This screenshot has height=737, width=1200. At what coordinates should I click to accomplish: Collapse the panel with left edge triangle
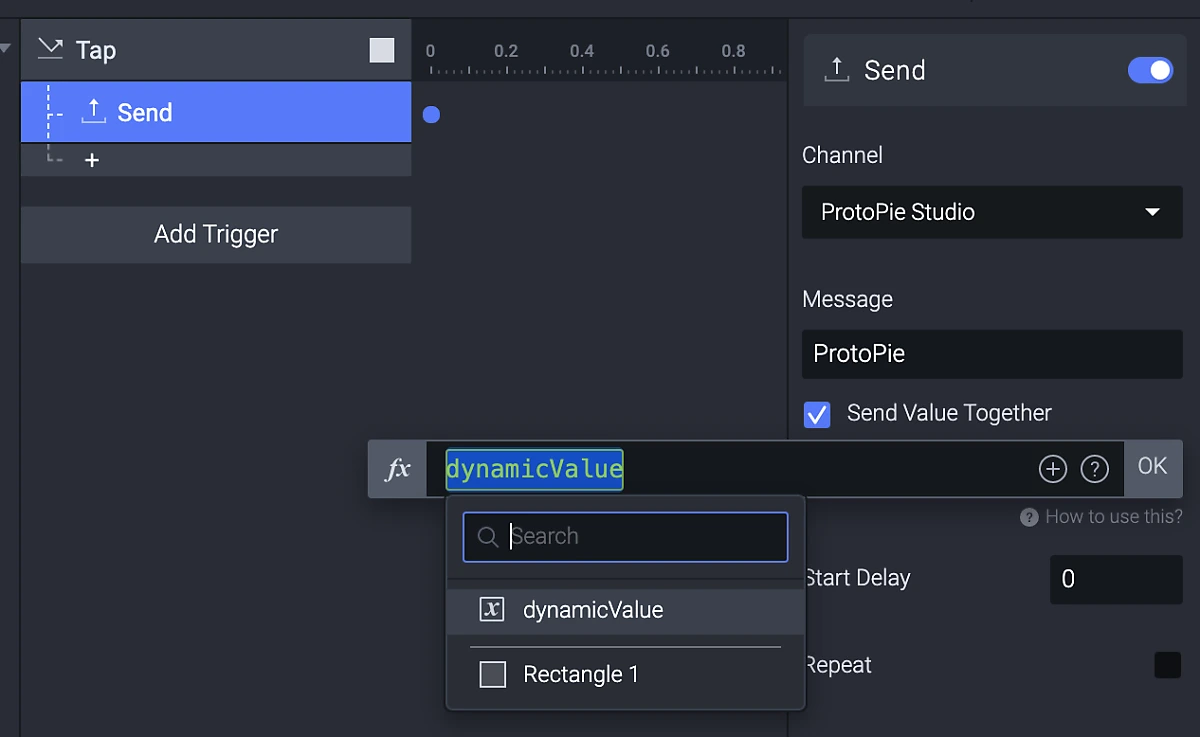5,48
